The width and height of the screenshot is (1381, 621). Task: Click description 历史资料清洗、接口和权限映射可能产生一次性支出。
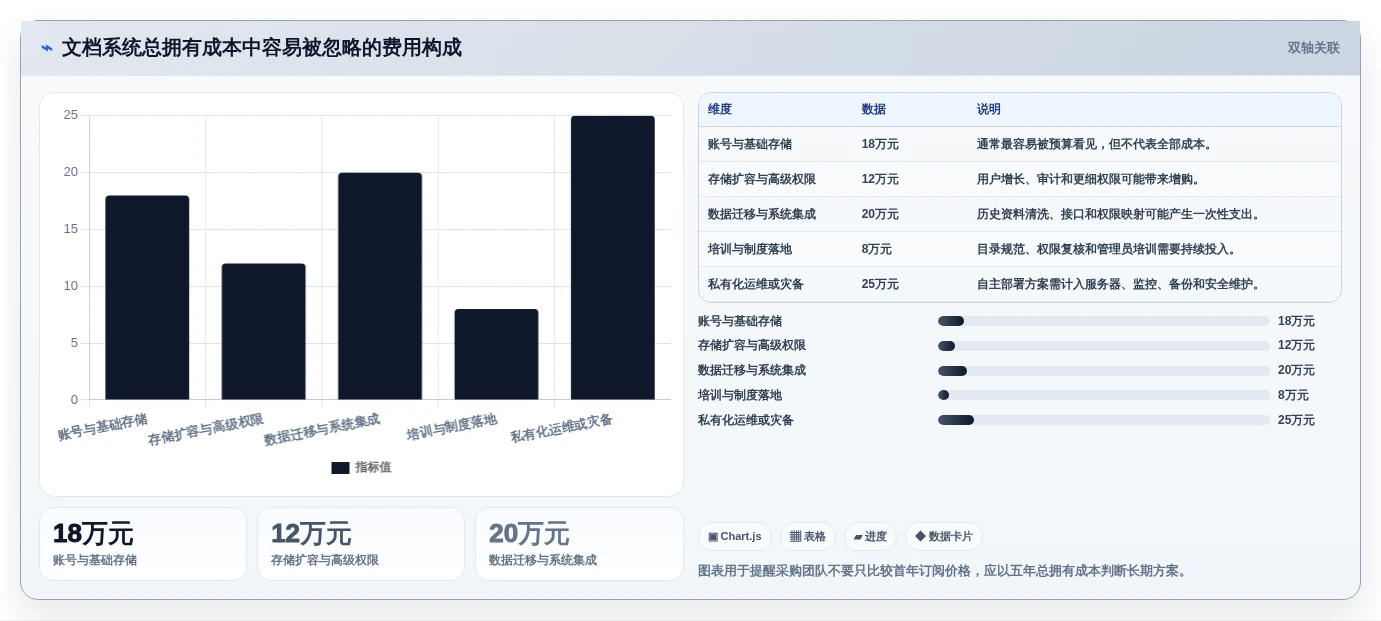coord(1120,214)
